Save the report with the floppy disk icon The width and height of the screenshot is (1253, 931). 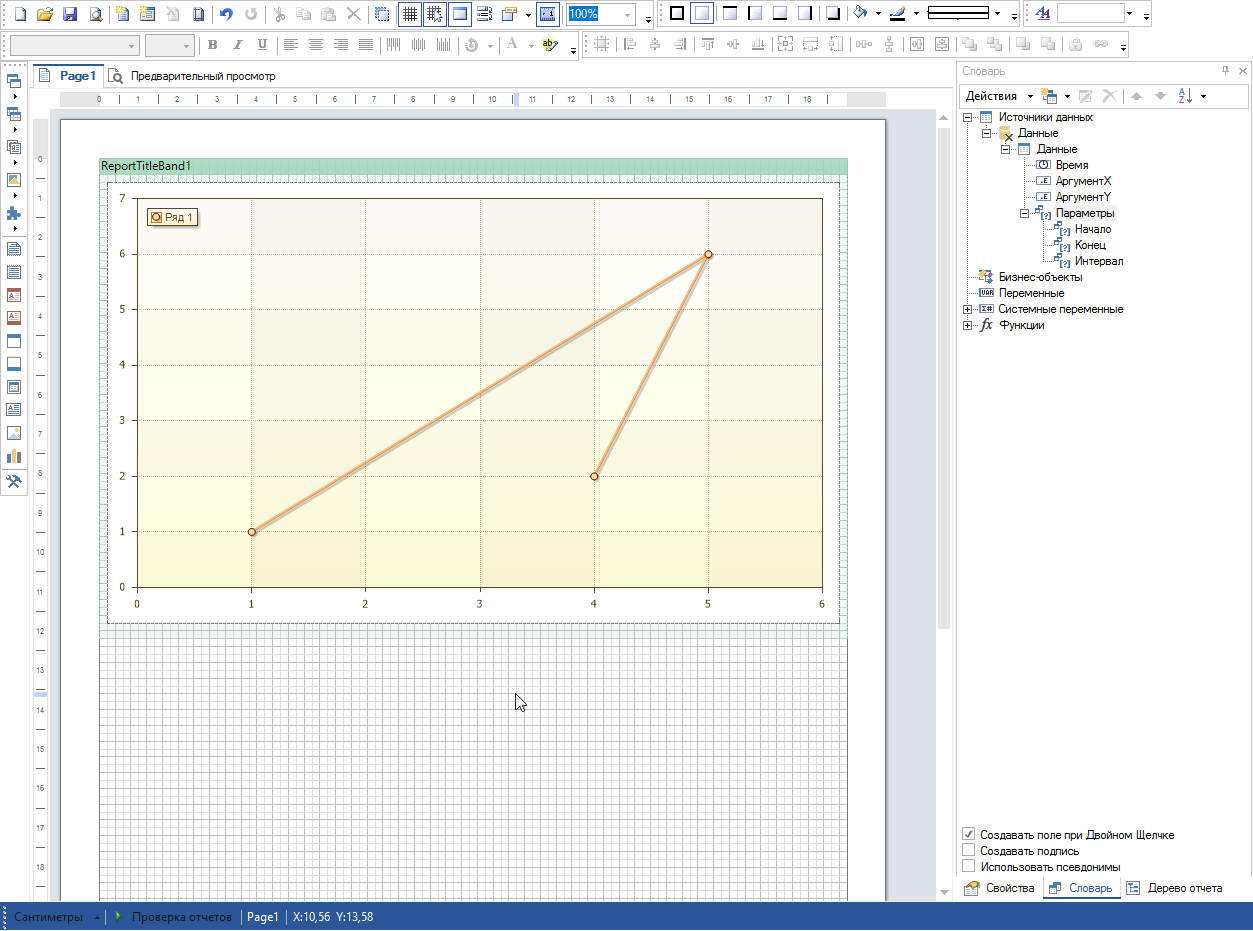point(70,14)
